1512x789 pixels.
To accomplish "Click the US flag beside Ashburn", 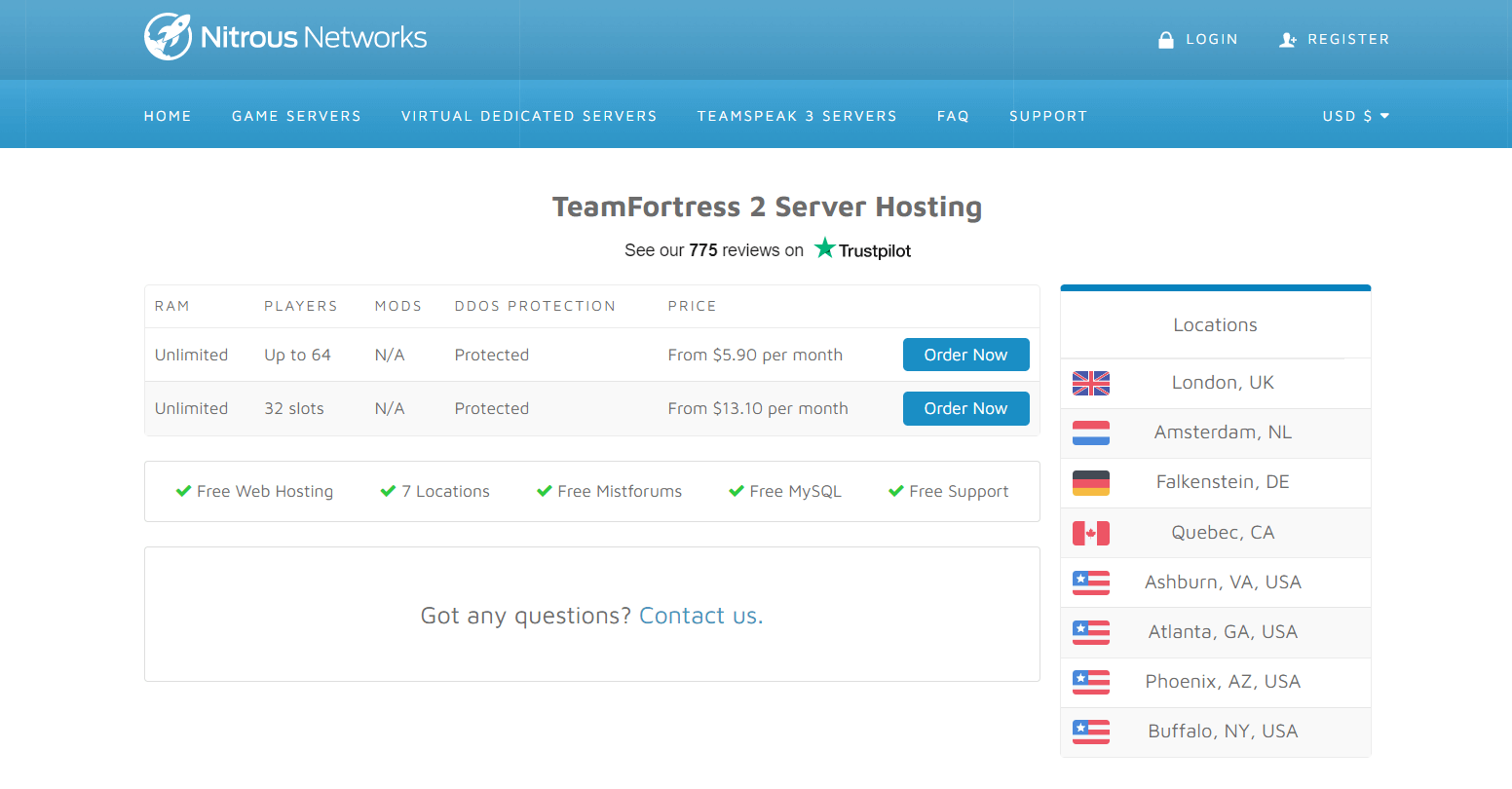I will click(1091, 582).
